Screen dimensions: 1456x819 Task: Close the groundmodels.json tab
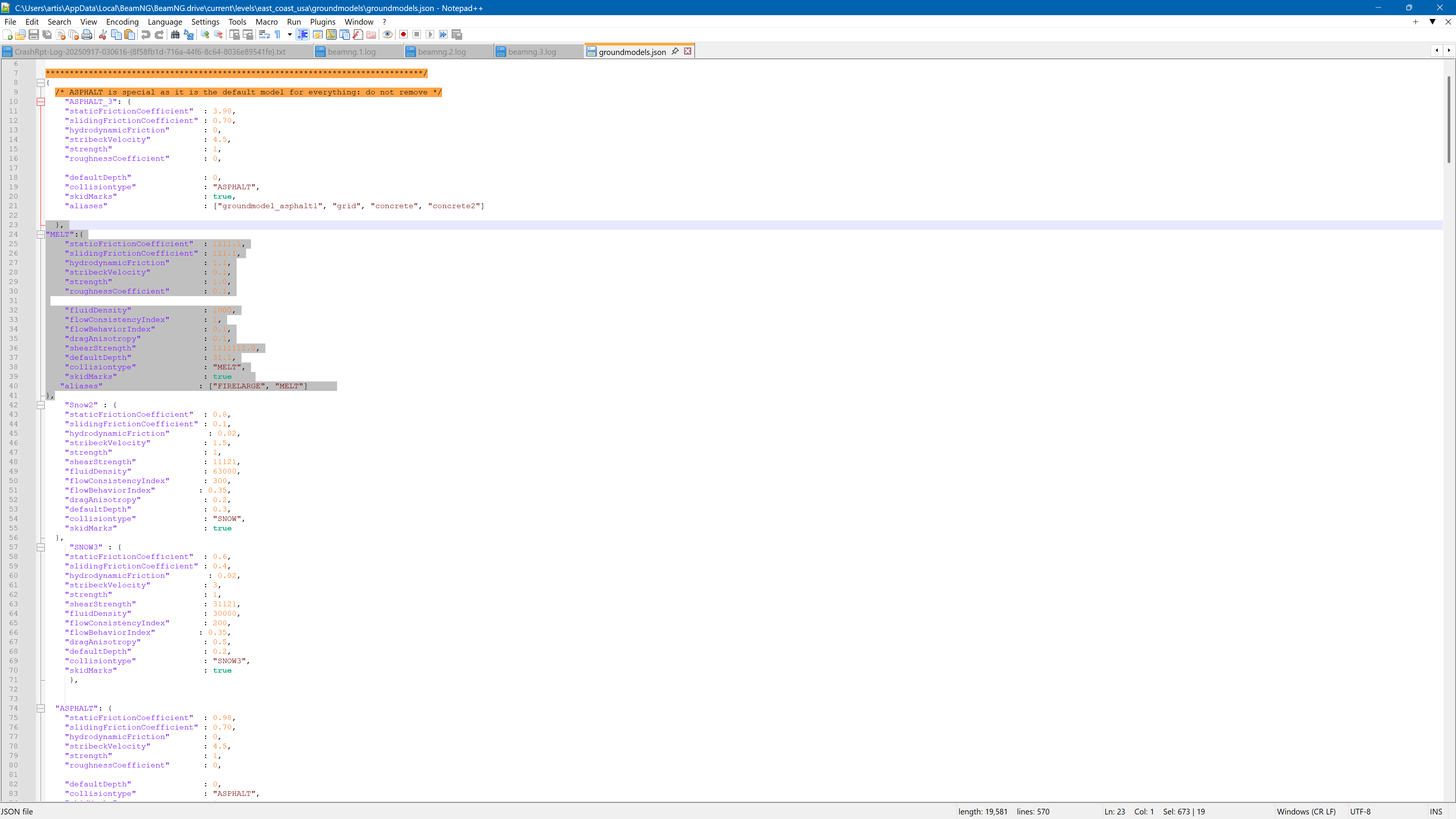point(687,51)
